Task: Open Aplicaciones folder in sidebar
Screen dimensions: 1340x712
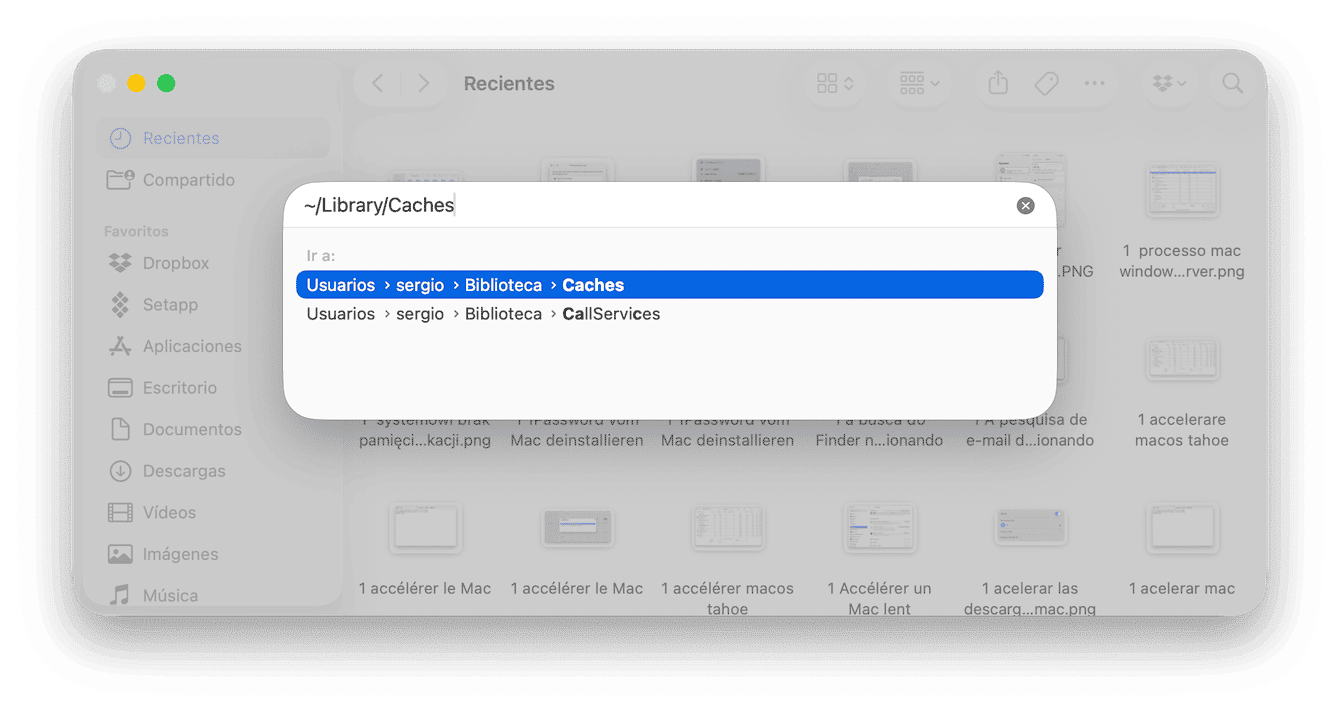Action: (x=213, y=346)
